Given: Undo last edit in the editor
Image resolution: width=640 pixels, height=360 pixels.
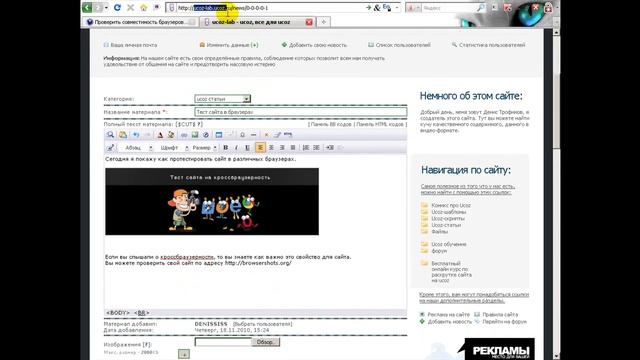Looking at the screenshot, I should click(x=136, y=135).
